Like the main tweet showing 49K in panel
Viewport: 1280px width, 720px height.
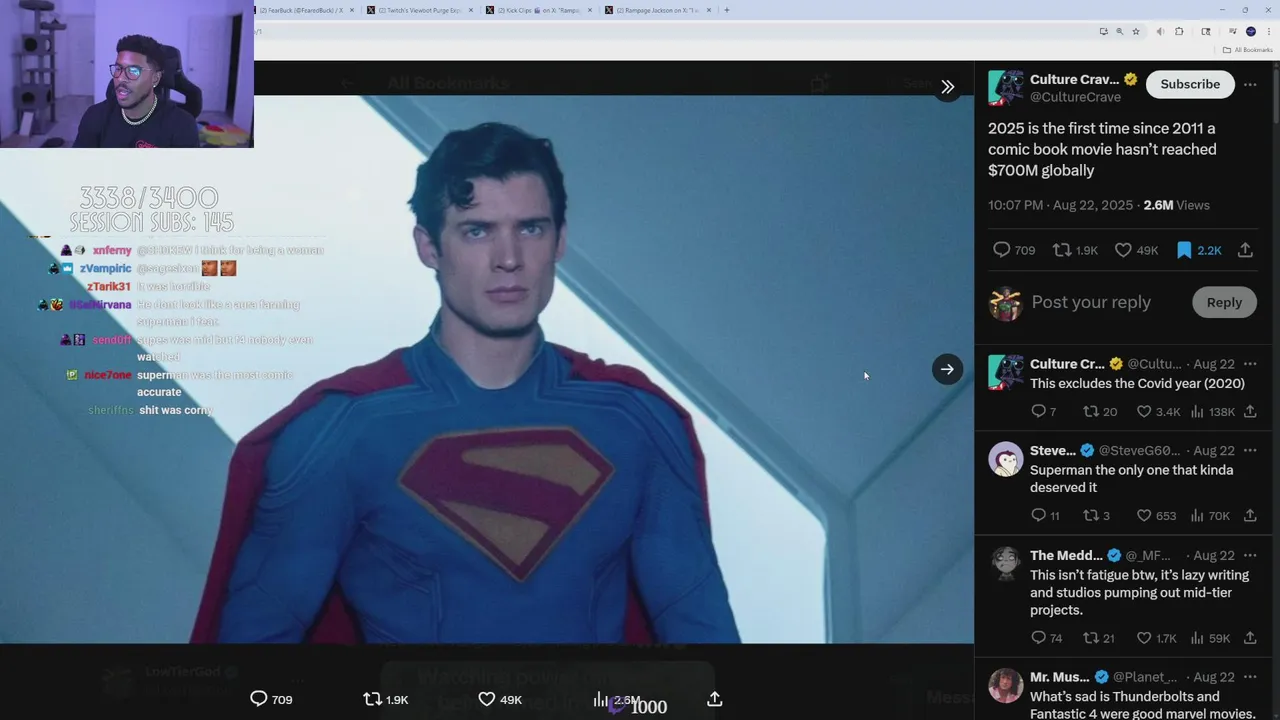1136,250
